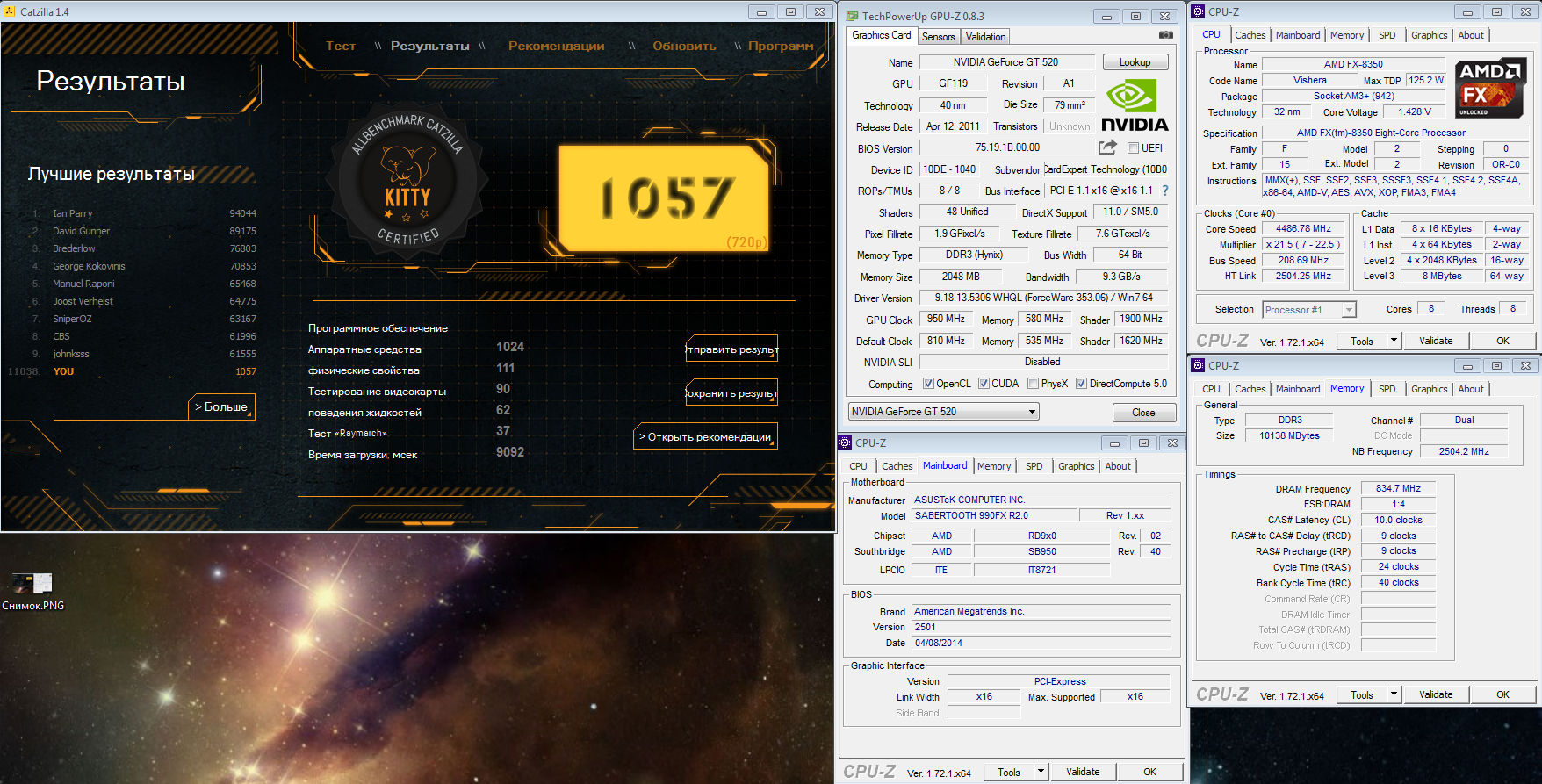Toggle the DirectCompute 5.0 checkbox

coord(1081,384)
